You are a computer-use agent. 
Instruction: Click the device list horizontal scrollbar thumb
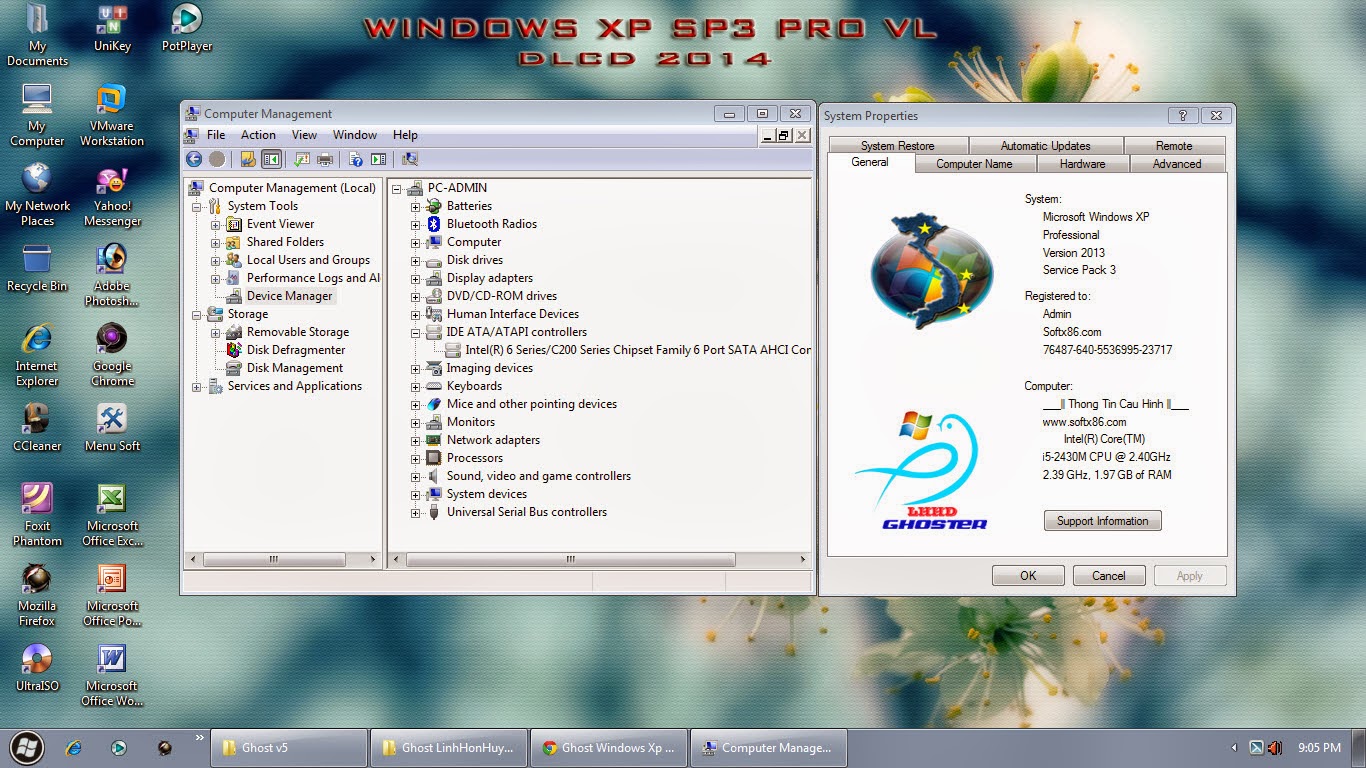(x=571, y=560)
